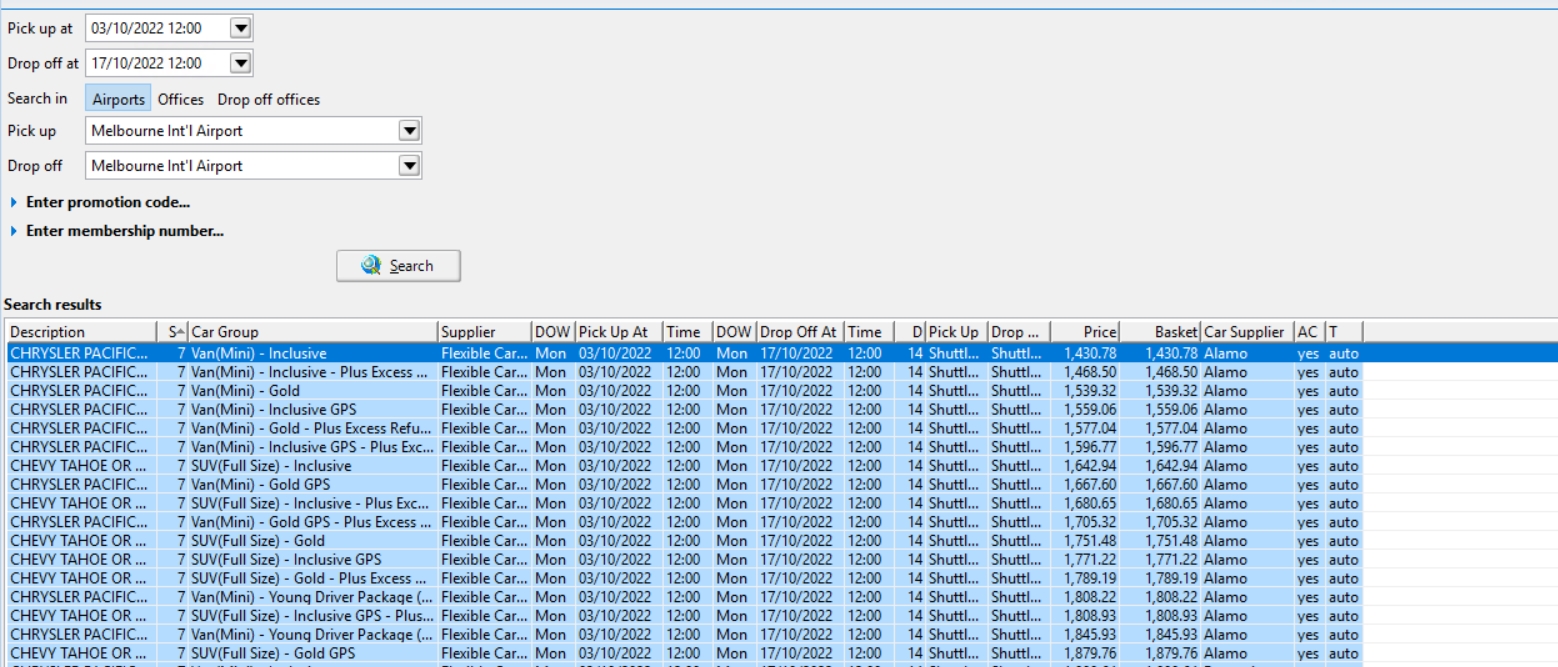Select the SUV(Full Size) - Inclusive row
This screenshot has height=667, width=1558.
click(x=782, y=466)
